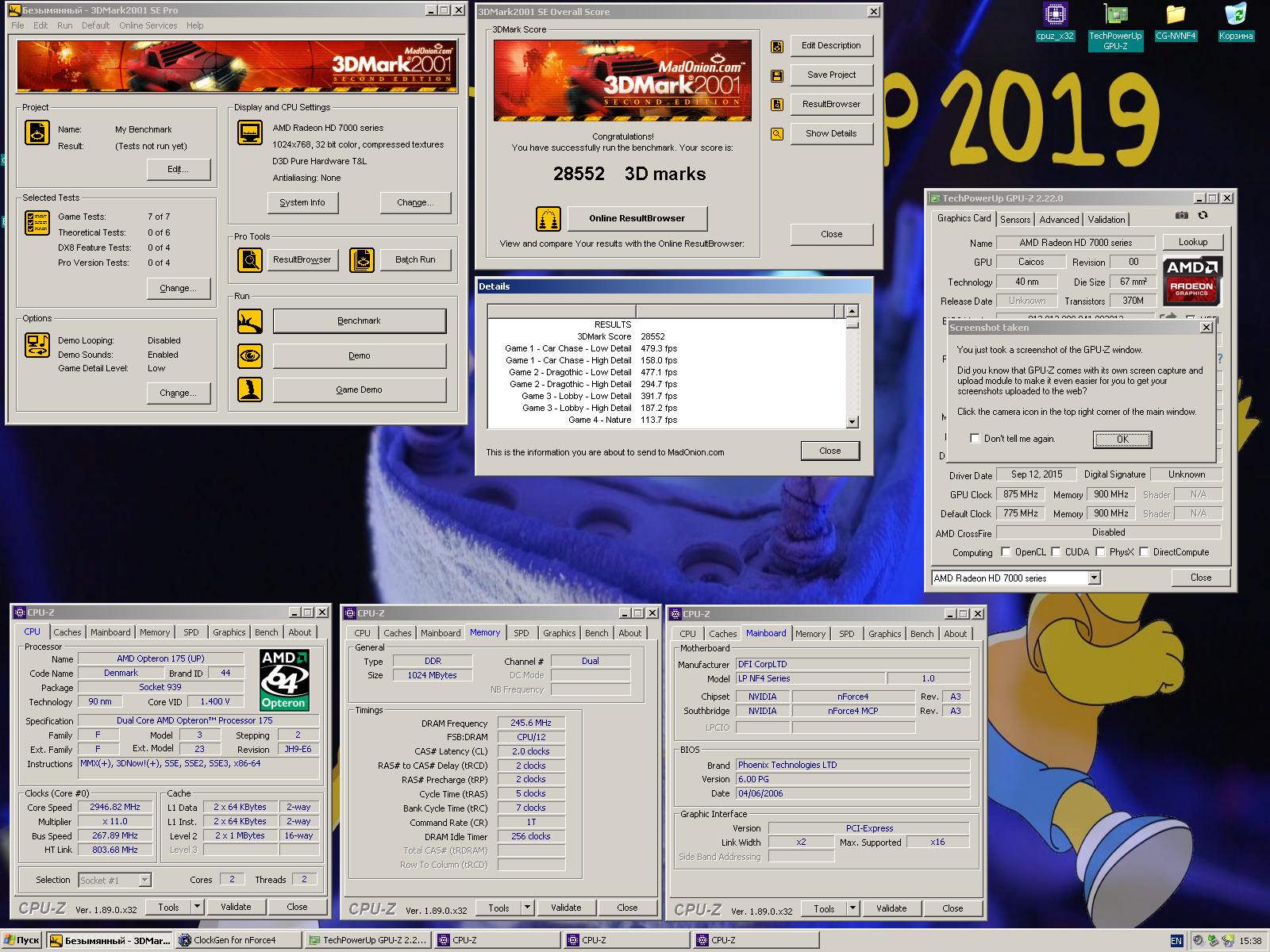Click OK in the Screenshot taken dialog
This screenshot has height=952, width=1270.
[1122, 440]
